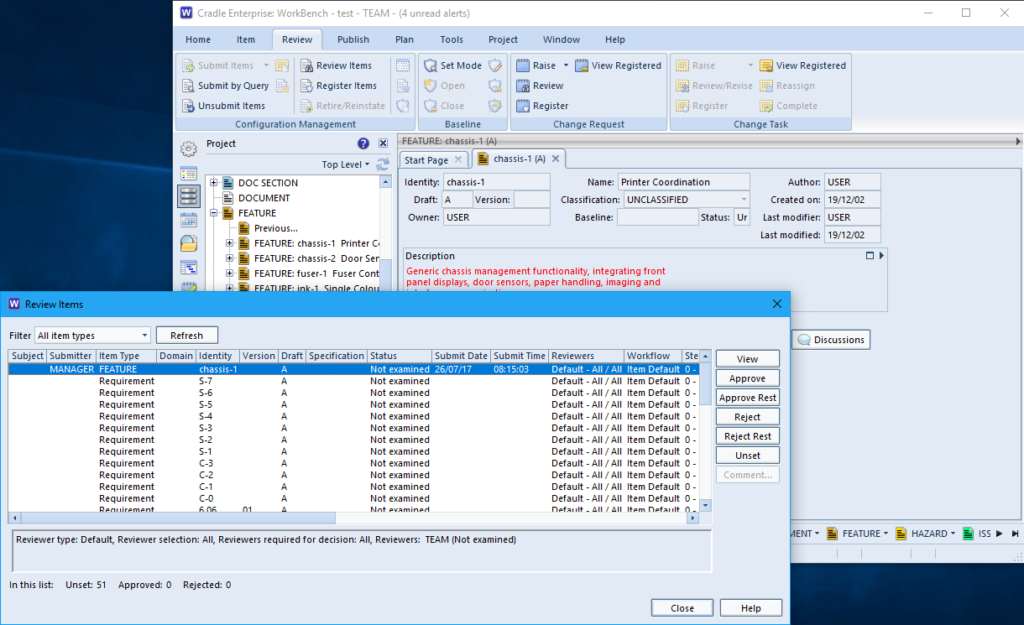Open the Home ribbon tab
This screenshot has height=625, width=1024.
coord(198,39)
